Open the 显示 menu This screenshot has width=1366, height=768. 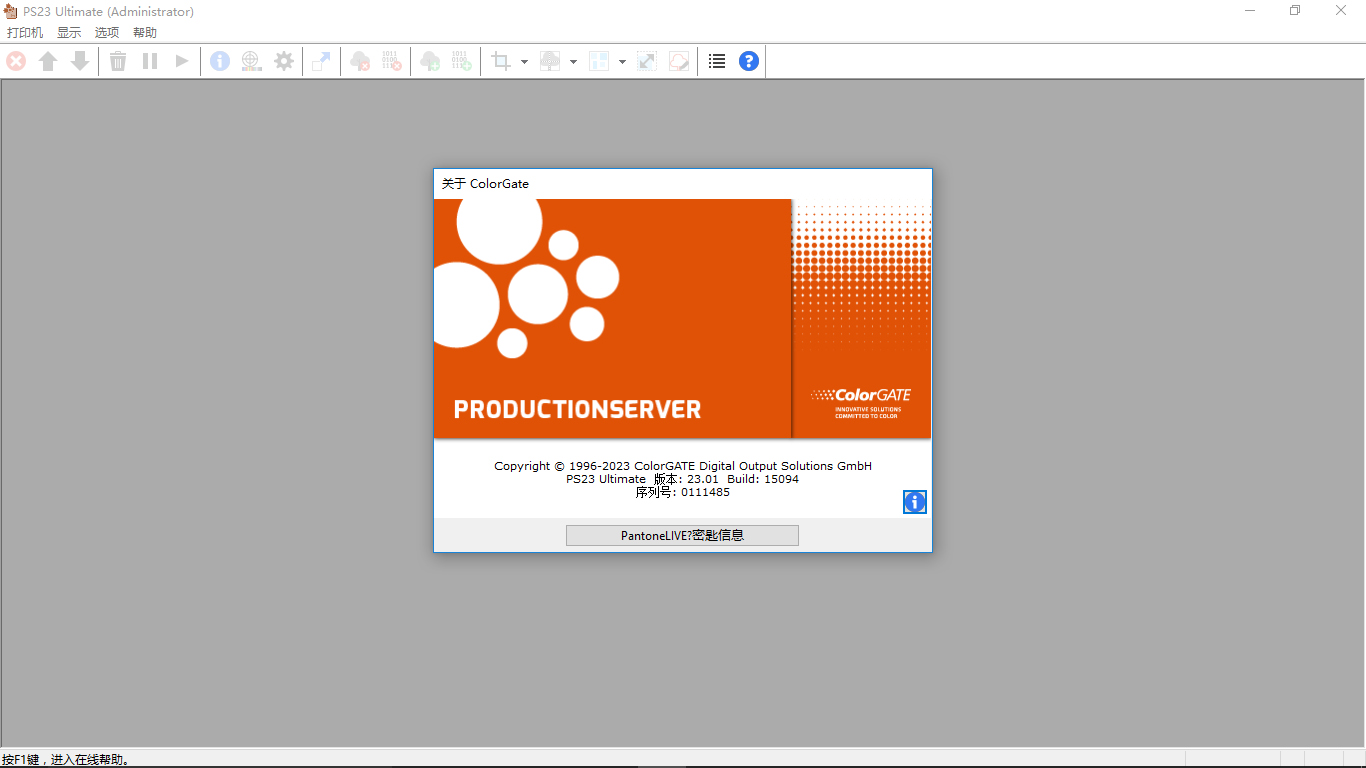click(x=69, y=33)
